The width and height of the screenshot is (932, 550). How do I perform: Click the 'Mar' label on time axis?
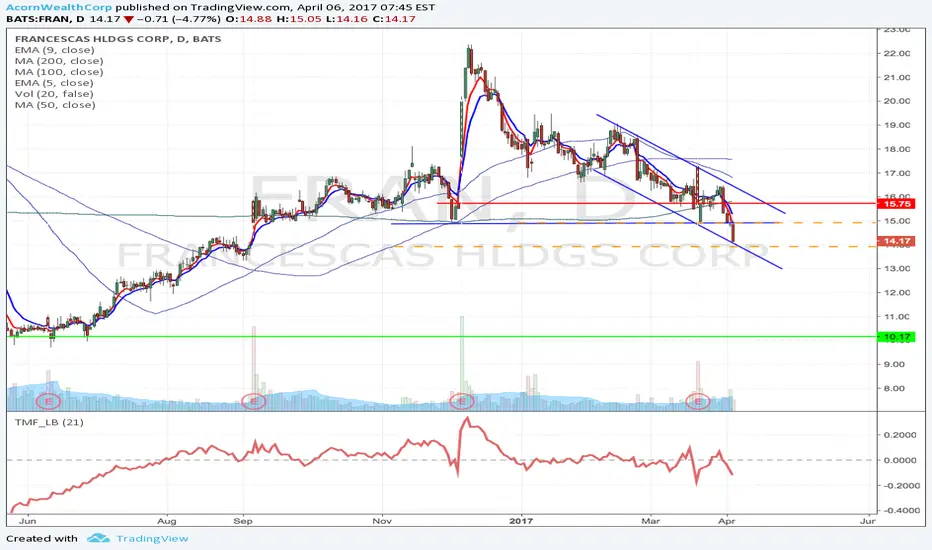coord(651,521)
